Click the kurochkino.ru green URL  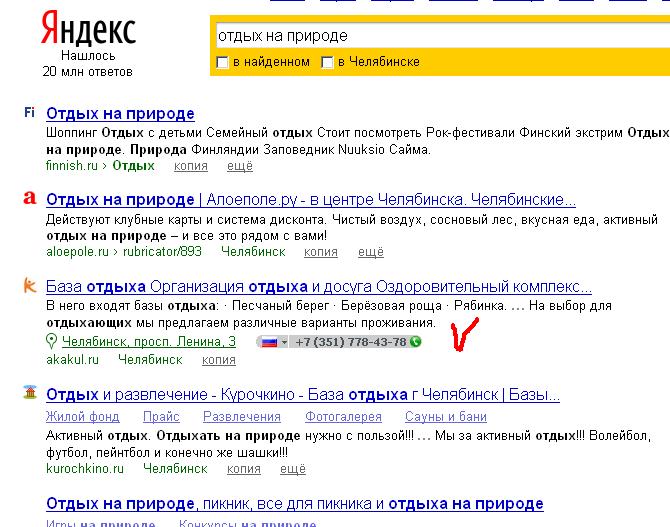85,468
